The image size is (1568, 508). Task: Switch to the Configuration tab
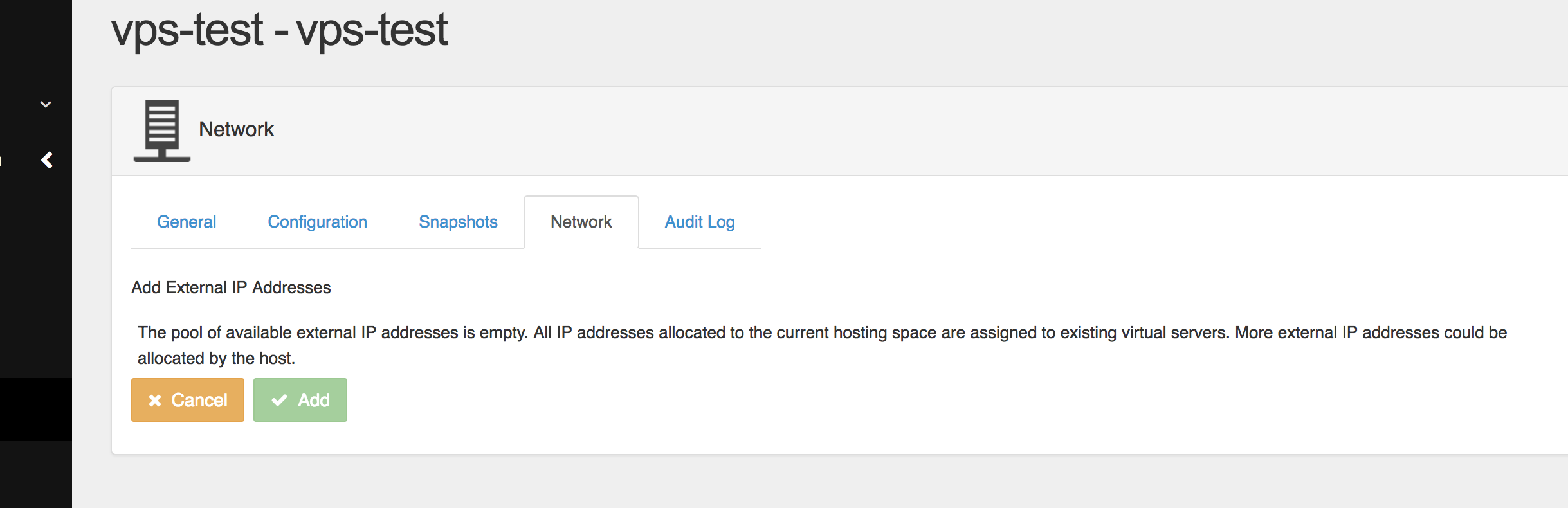[x=317, y=222]
